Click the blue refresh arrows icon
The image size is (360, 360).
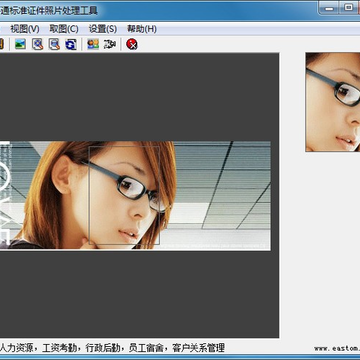[x=71, y=44]
